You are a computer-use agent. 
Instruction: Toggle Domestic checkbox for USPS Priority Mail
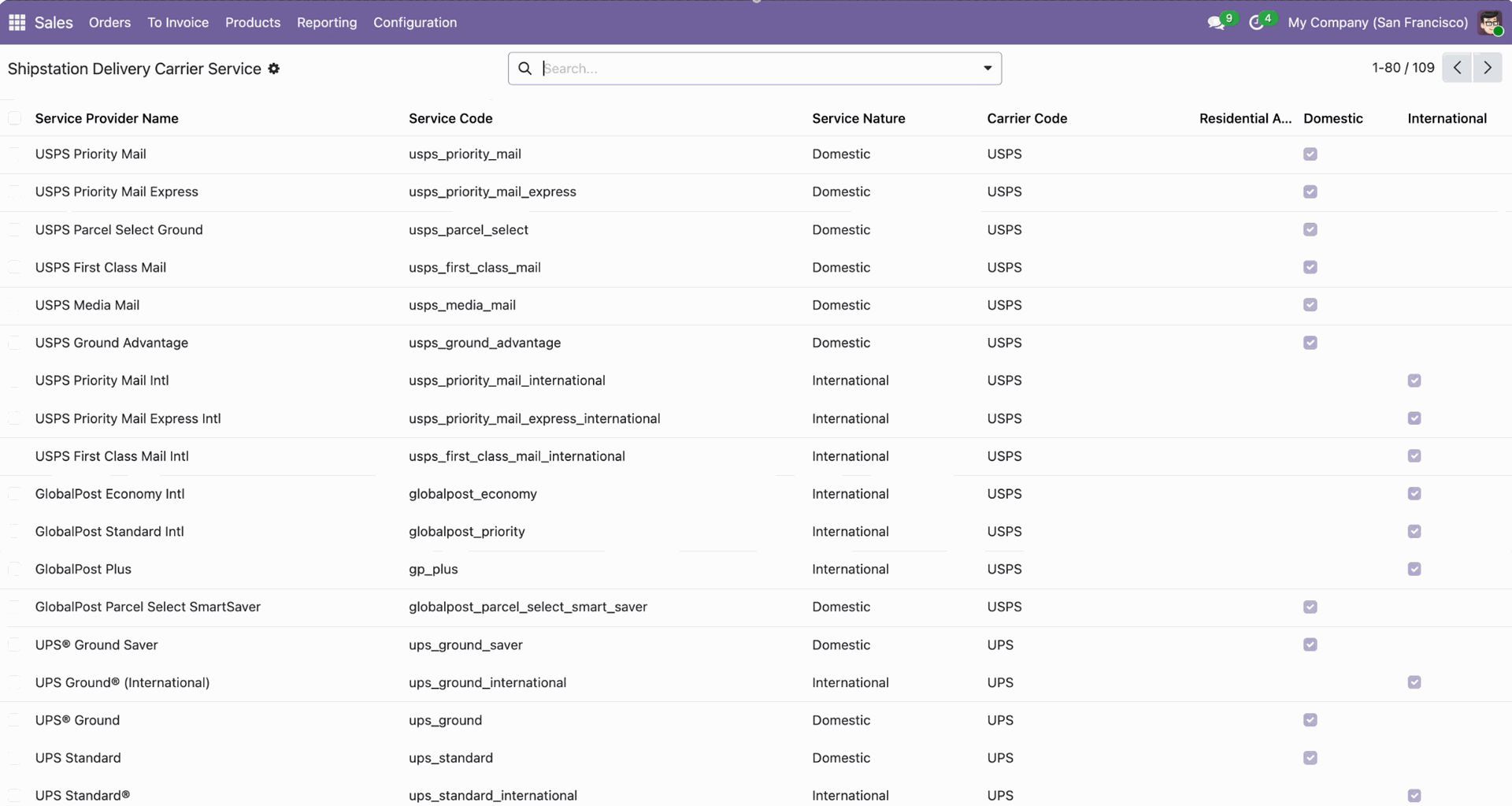[1310, 154]
